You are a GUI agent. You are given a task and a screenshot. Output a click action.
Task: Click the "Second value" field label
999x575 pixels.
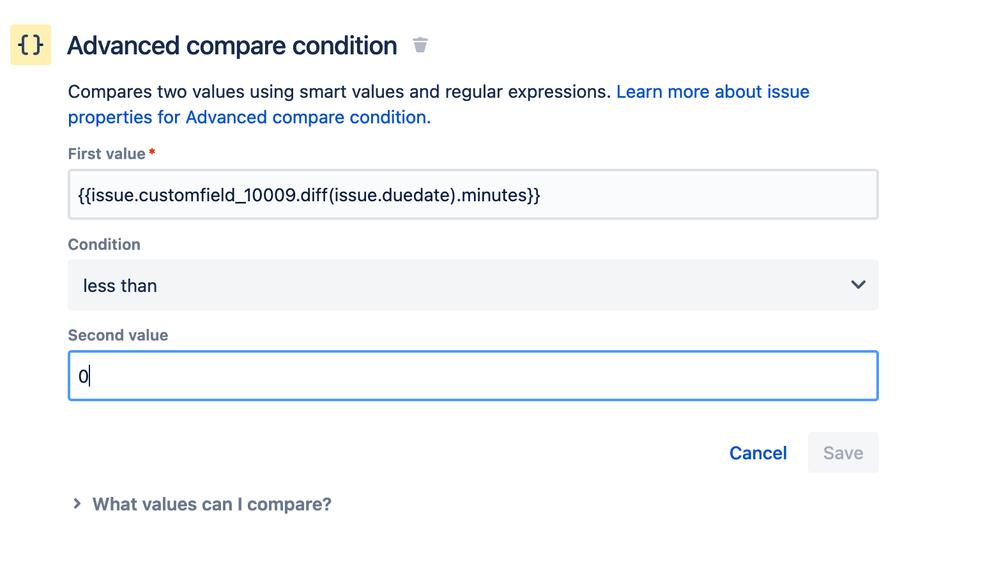tap(118, 335)
